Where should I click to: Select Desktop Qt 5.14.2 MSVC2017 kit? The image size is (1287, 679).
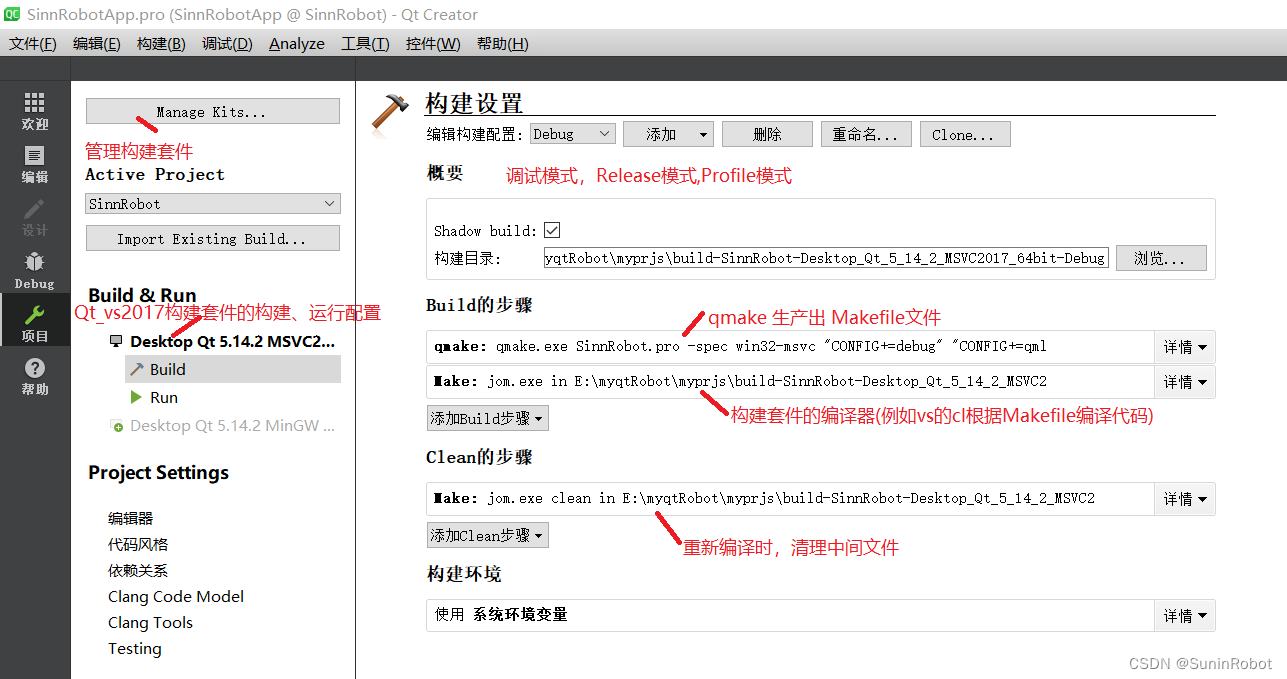coord(224,341)
